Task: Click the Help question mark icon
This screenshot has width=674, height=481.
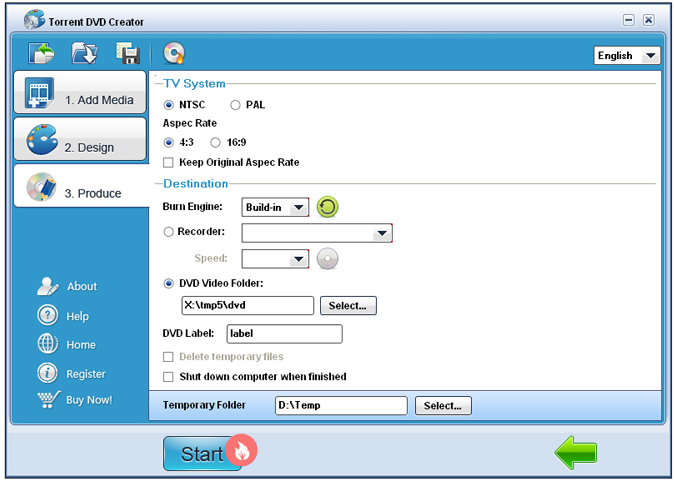Action: 47,315
